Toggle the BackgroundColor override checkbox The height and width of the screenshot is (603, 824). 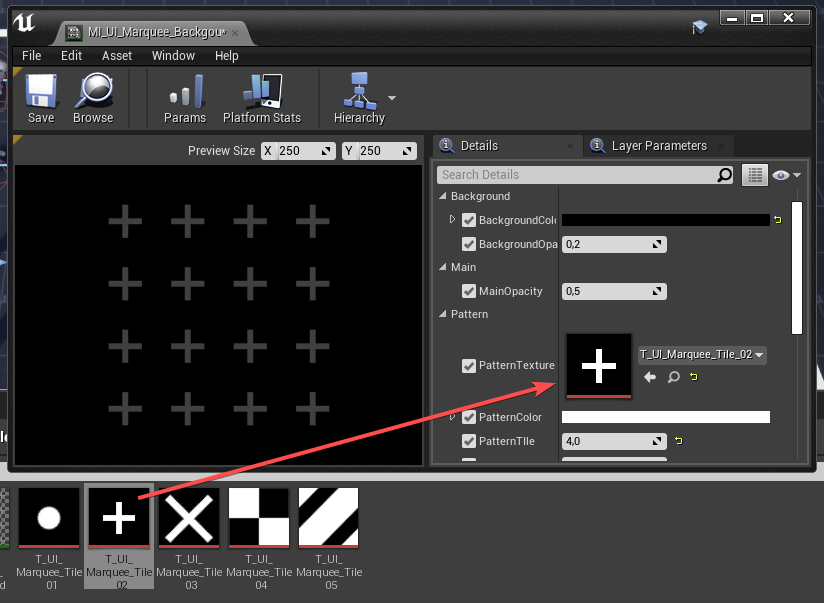click(469, 220)
